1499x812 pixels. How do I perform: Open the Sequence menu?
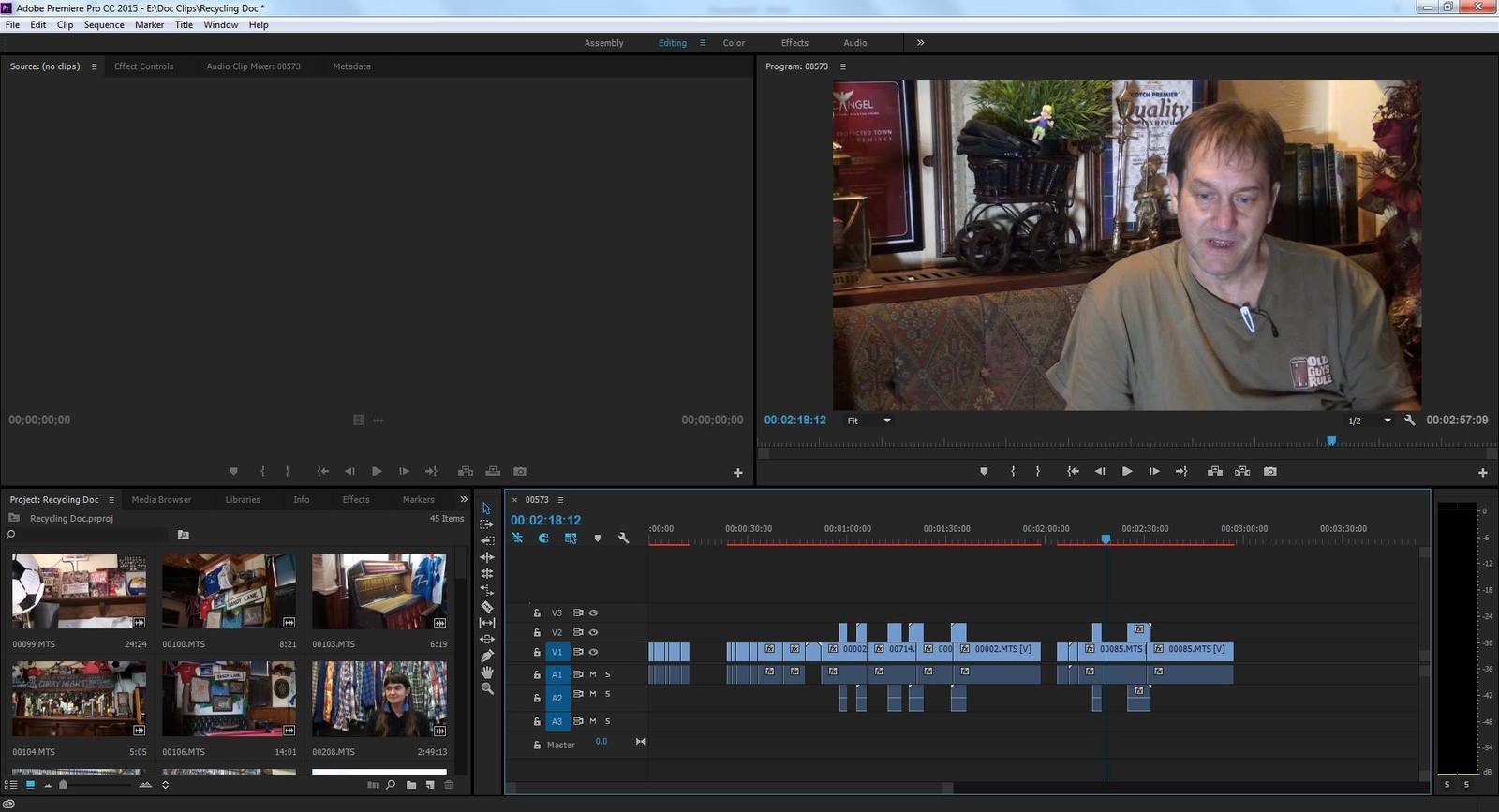point(104,25)
